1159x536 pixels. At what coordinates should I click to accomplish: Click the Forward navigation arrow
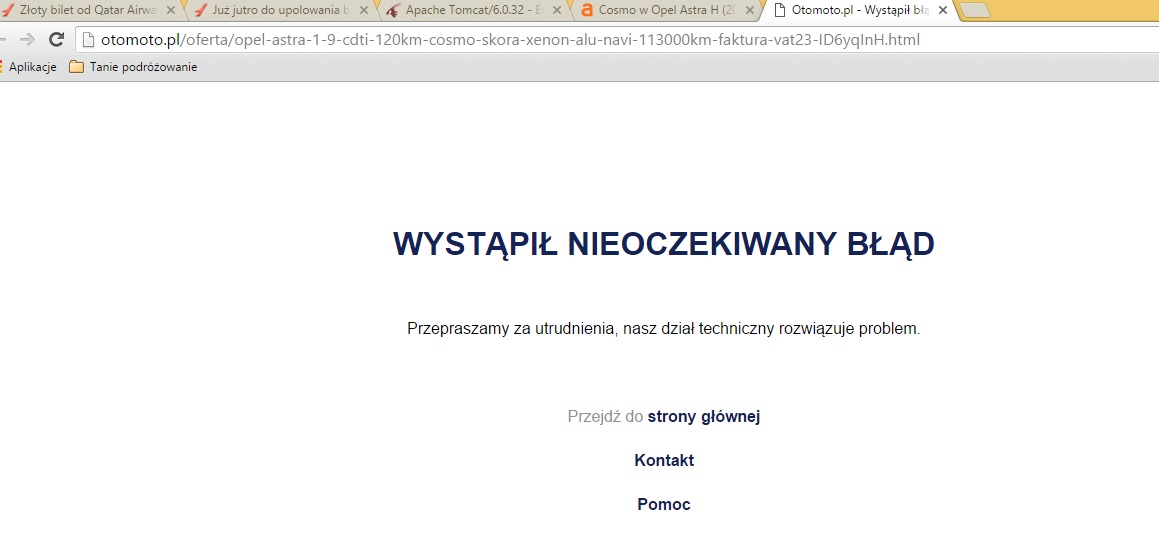coord(27,39)
